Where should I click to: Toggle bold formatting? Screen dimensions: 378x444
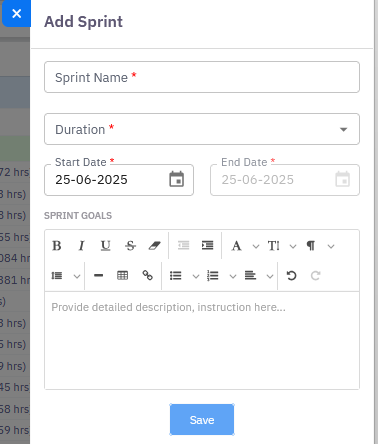pyautogui.click(x=57, y=246)
